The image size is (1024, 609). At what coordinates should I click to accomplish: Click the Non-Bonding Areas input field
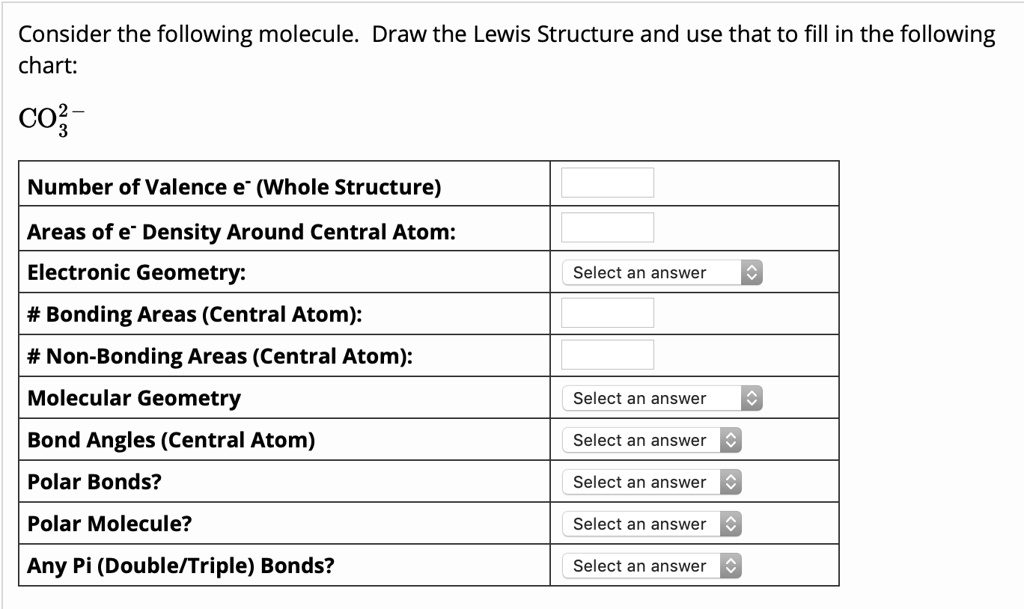[608, 354]
